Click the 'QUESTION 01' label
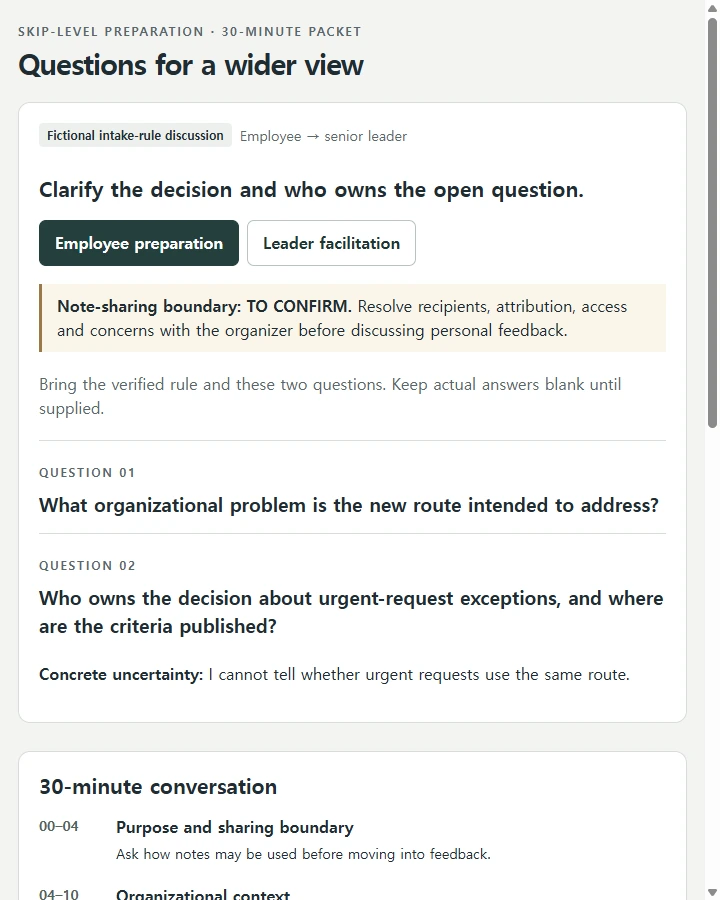720x900 pixels. (87, 472)
